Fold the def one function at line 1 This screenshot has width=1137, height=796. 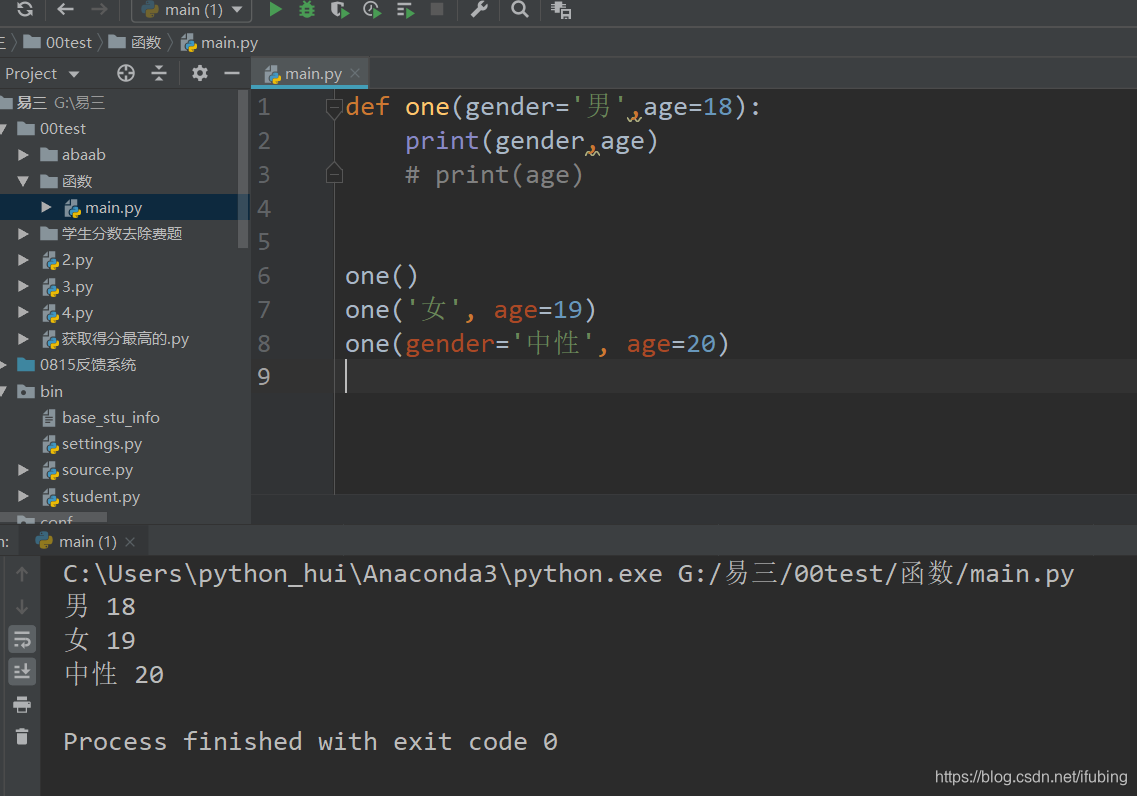coord(334,108)
